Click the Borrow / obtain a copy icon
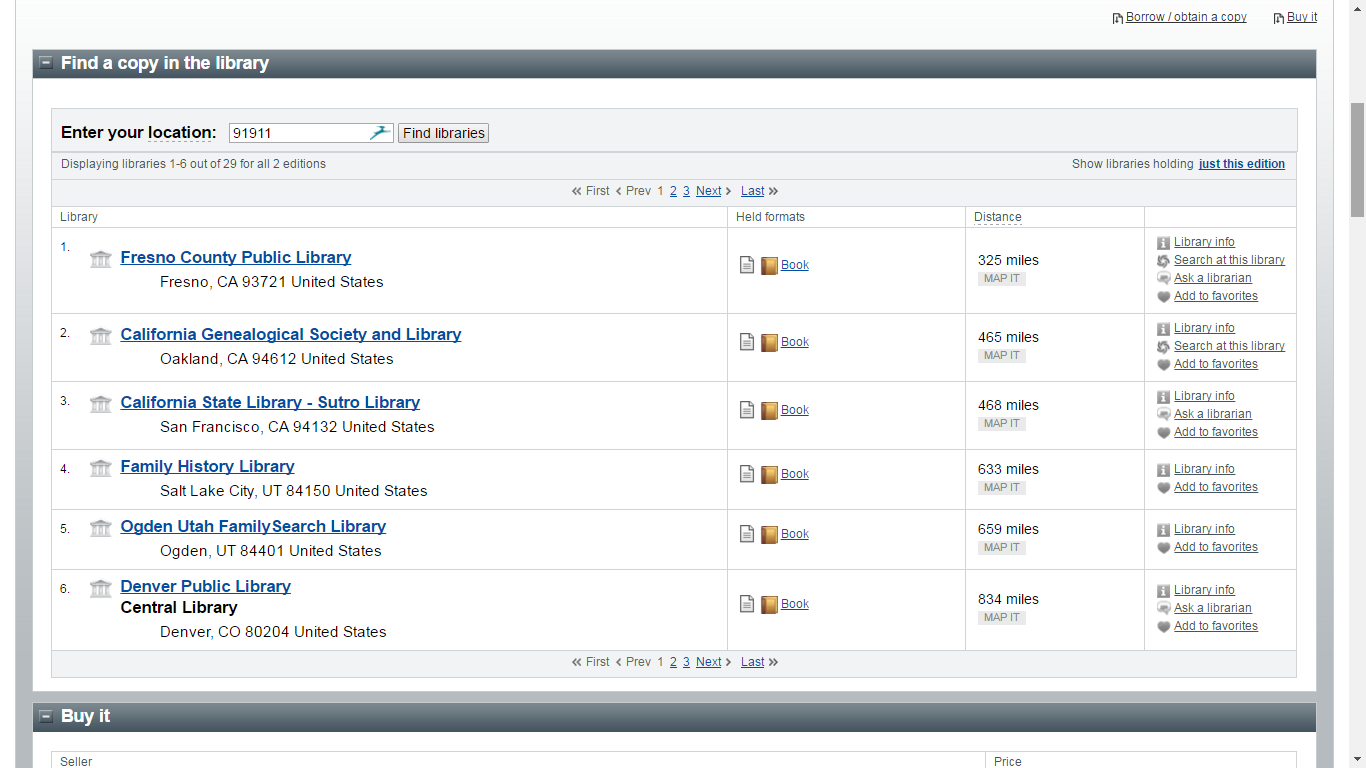Viewport: 1366px width, 768px height. [1117, 16]
